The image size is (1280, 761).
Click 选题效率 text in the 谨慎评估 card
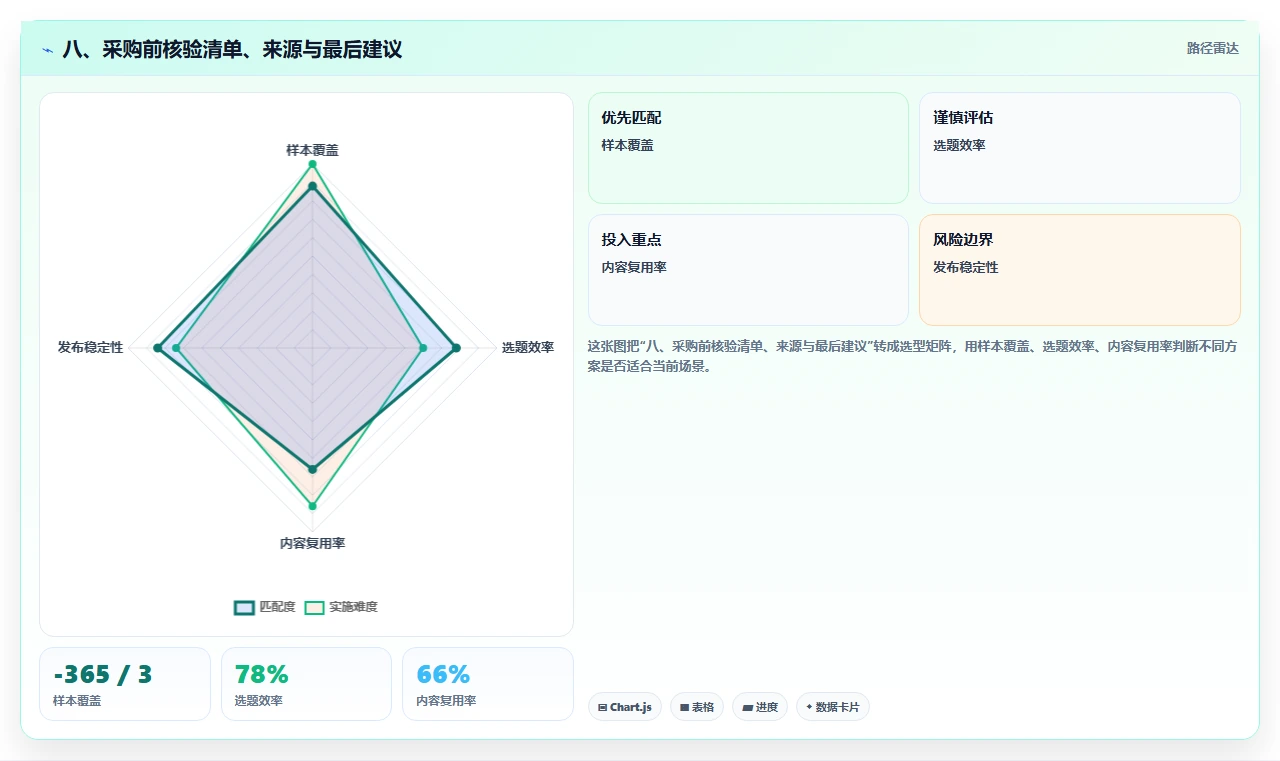coord(959,145)
